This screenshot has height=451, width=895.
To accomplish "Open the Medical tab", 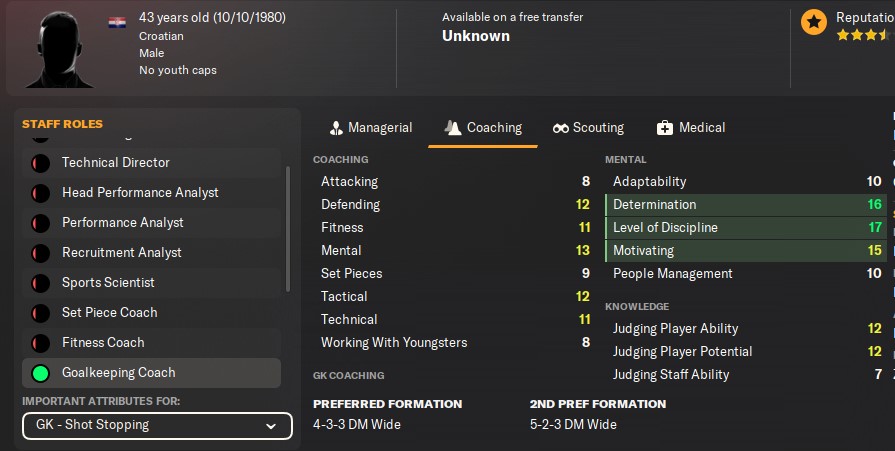I will tap(701, 128).
